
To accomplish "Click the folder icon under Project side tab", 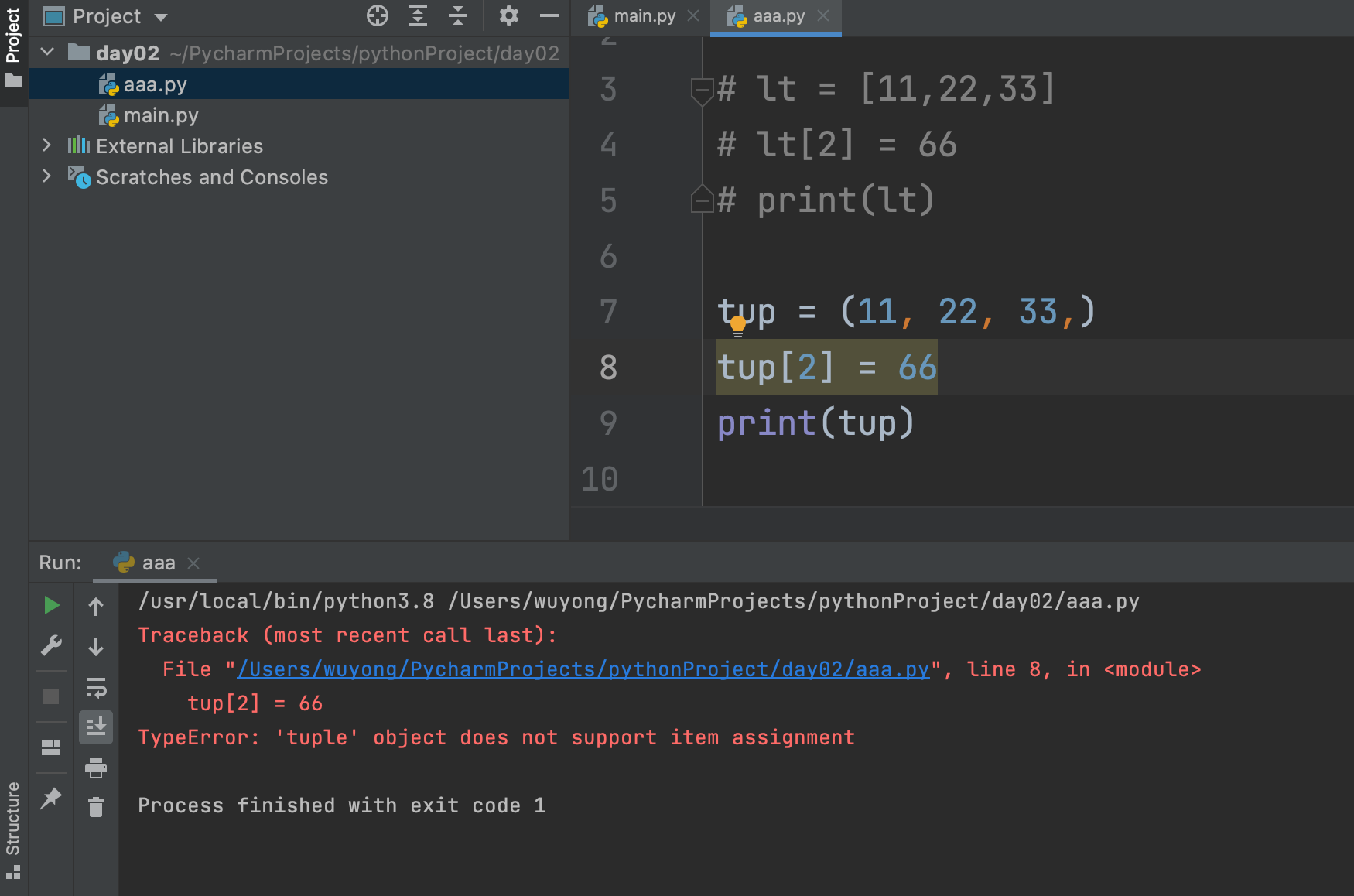I will (13, 80).
